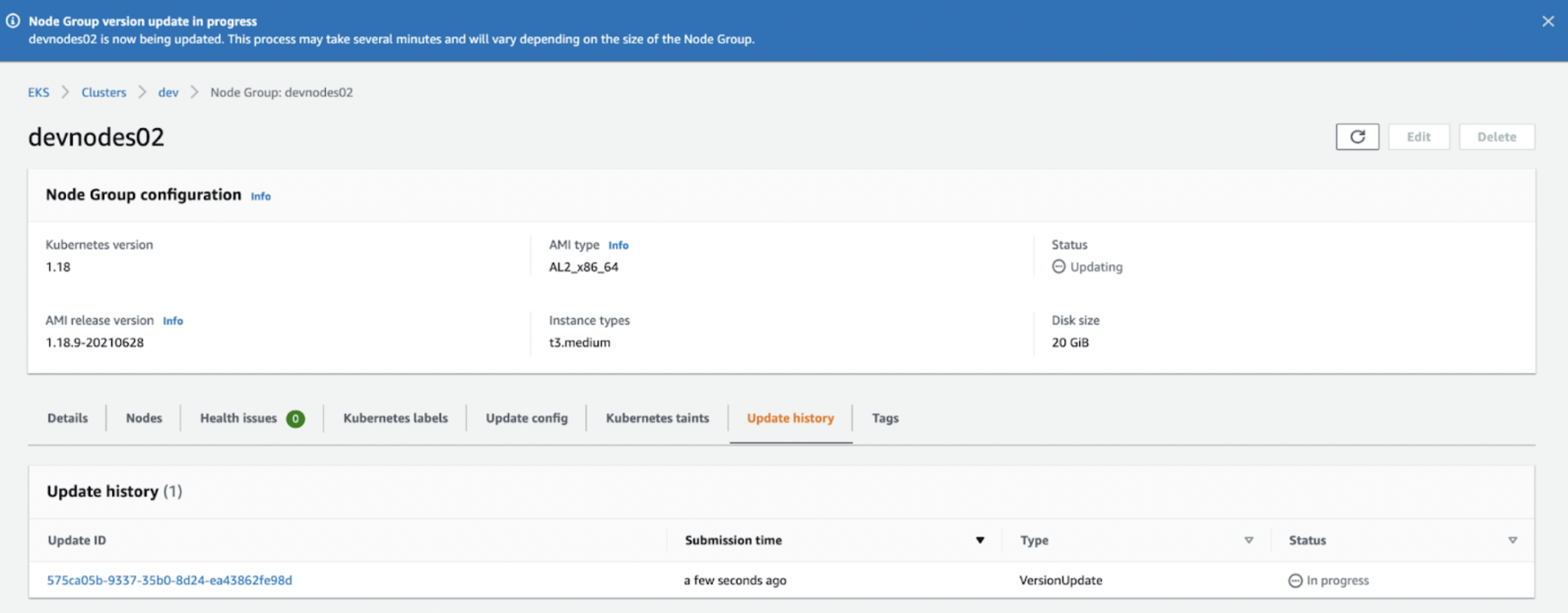
Task: Go to the Kubernetes taints tab
Action: pyautogui.click(x=657, y=418)
